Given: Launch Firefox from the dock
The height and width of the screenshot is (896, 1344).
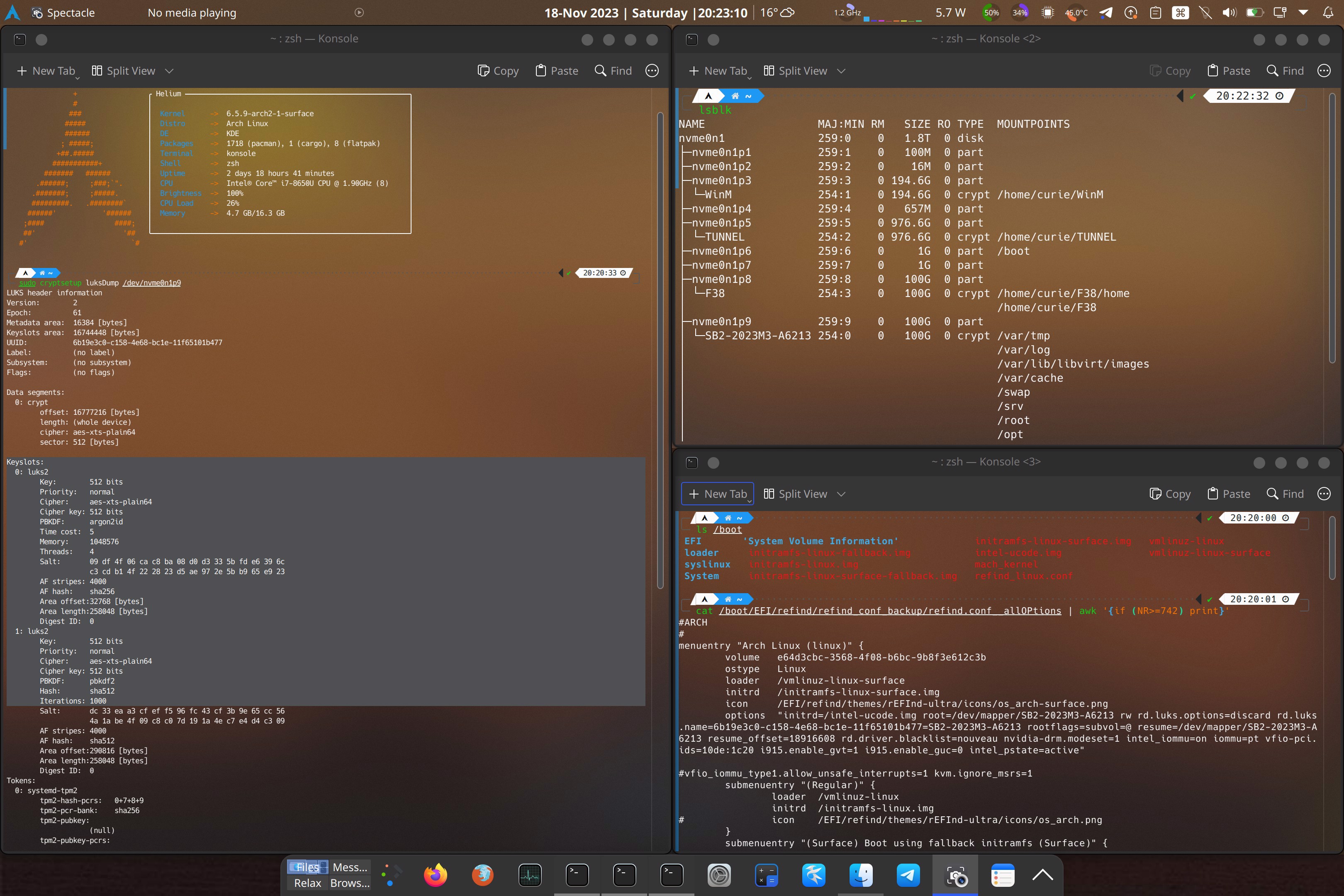Looking at the screenshot, I should pyautogui.click(x=436, y=875).
